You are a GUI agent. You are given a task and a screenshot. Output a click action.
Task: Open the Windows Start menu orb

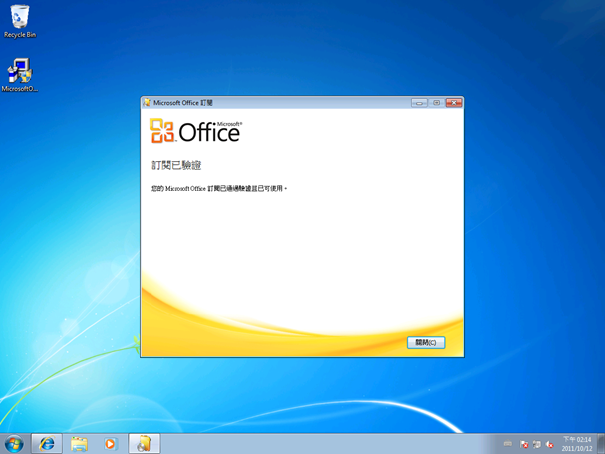[14, 444]
